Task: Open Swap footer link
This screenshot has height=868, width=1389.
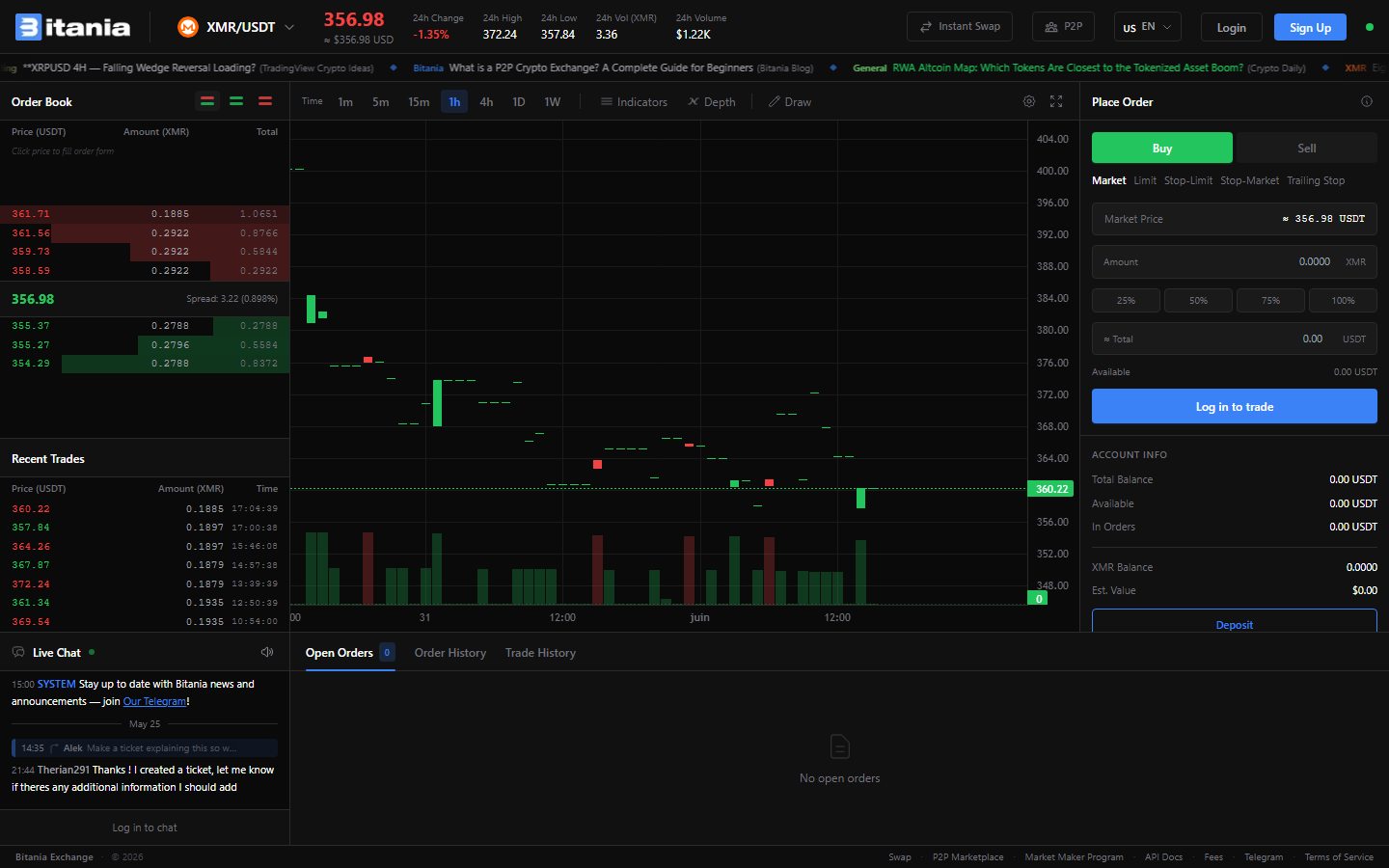Action: tap(899, 856)
